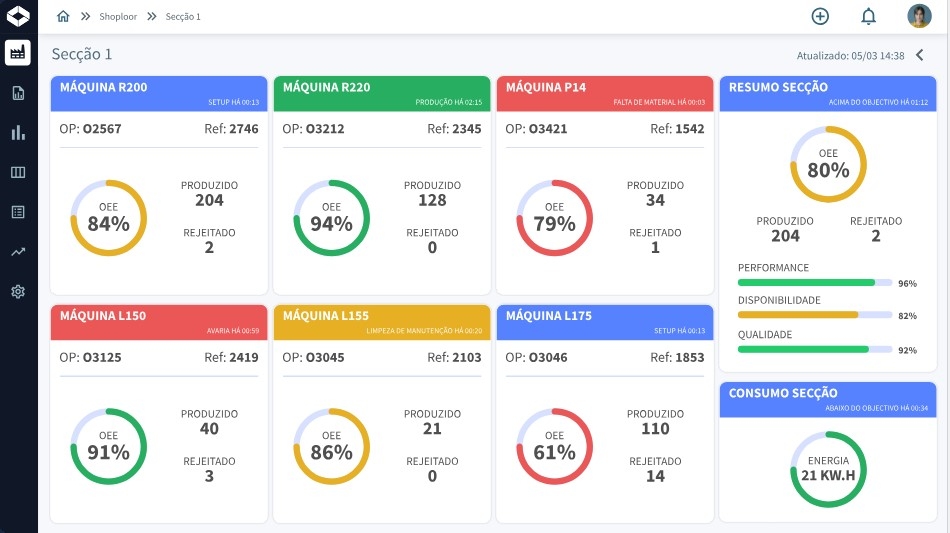Click the Energia 21 KW.H gauge
950x533 pixels.
click(827, 468)
